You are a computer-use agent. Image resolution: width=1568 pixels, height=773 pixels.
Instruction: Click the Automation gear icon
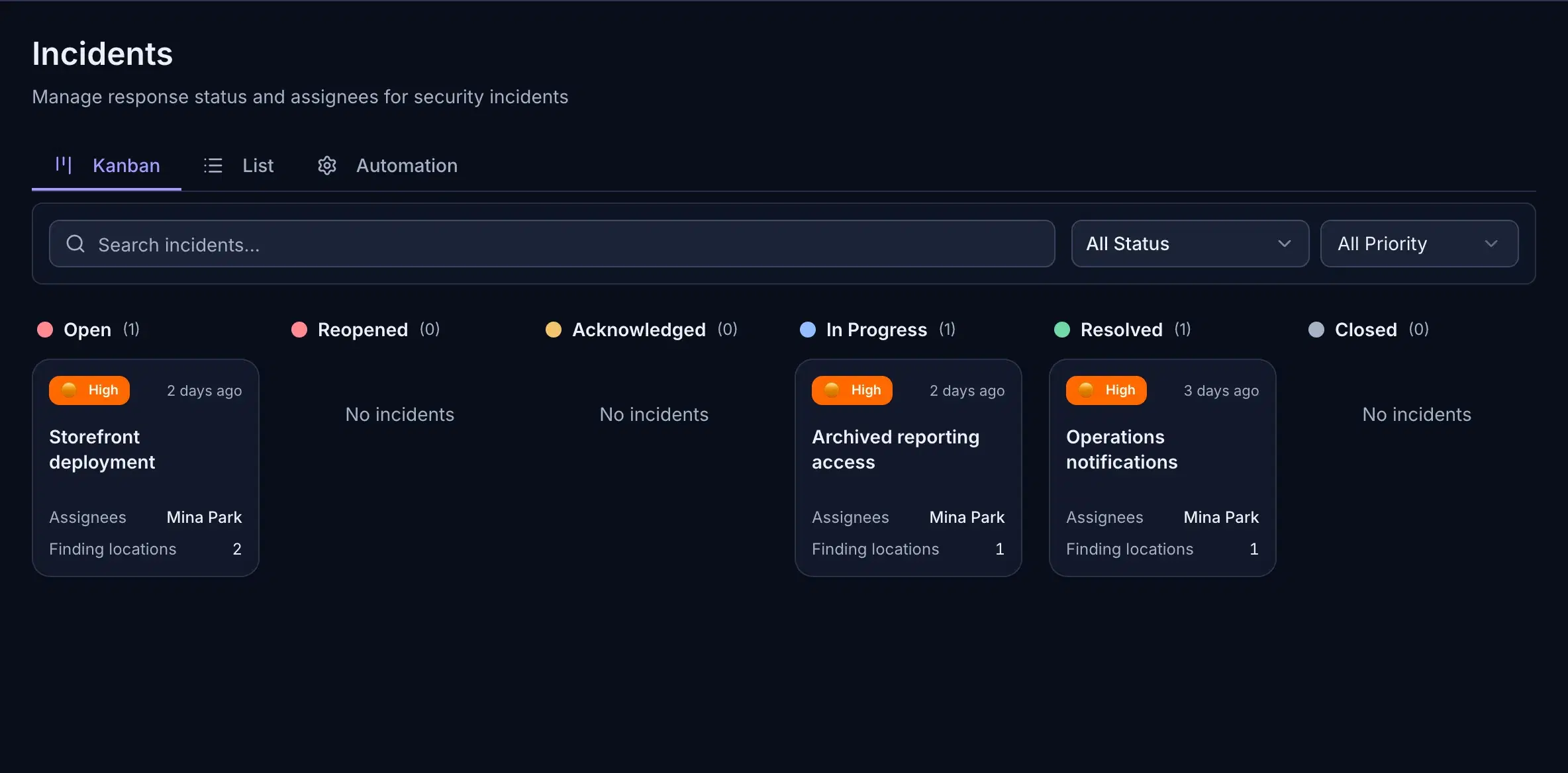click(327, 165)
